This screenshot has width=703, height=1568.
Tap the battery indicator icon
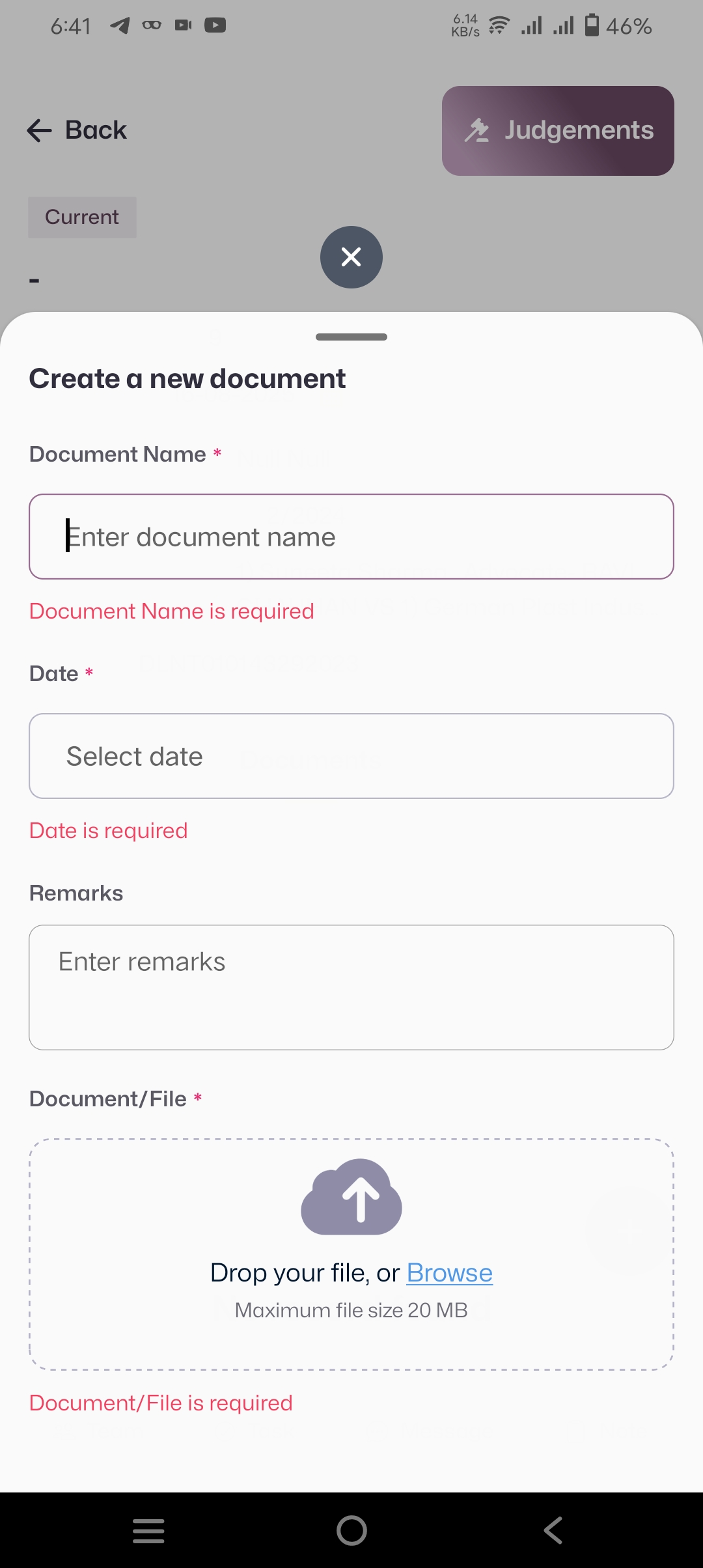point(592,25)
